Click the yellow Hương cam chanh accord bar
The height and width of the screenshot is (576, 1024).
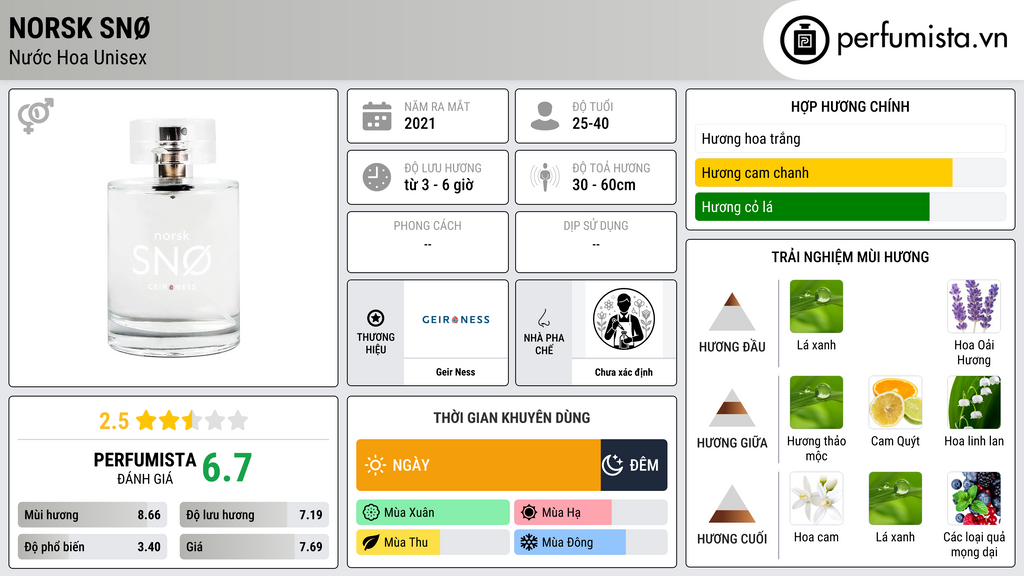point(824,173)
